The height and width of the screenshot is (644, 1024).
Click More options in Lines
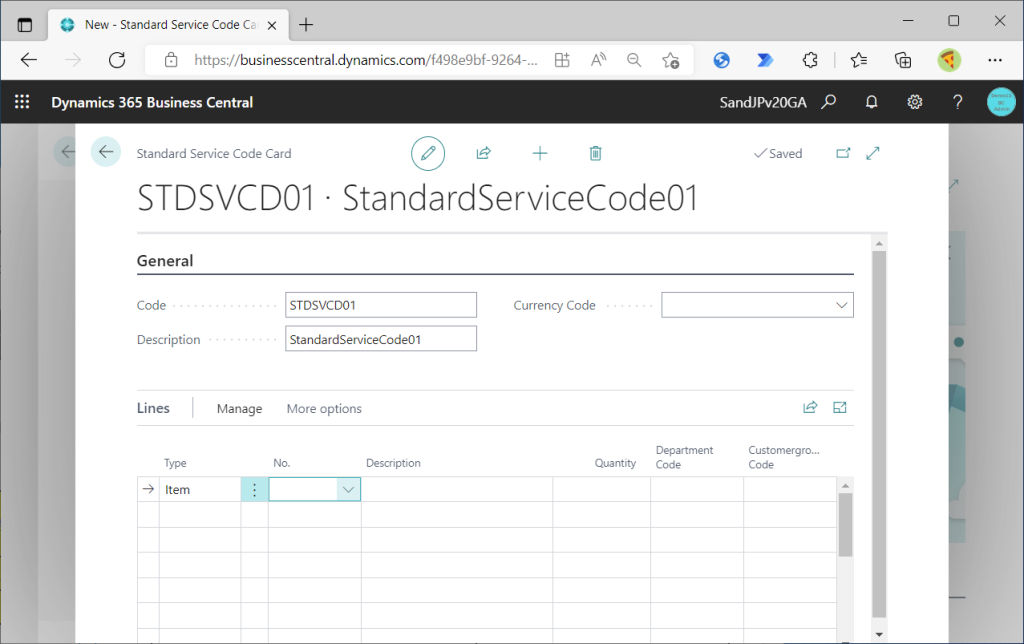click(x=324, y=408)
